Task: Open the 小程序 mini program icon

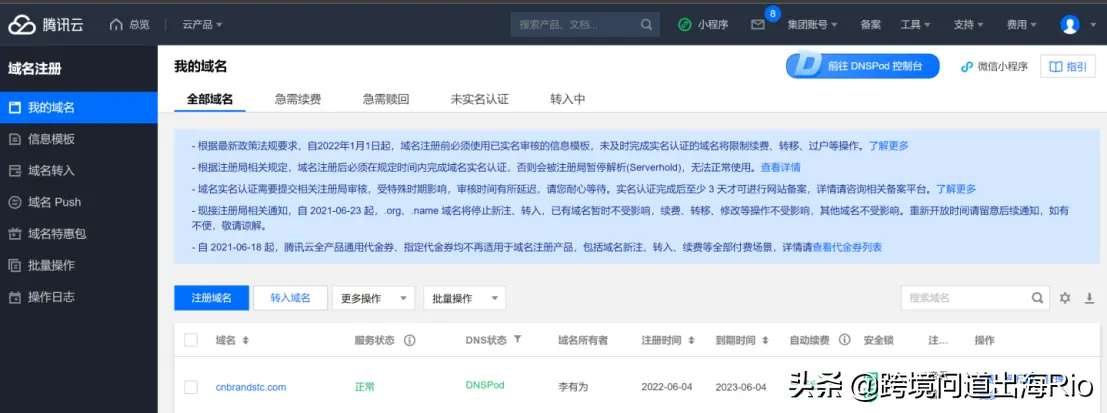Action: 684,25
